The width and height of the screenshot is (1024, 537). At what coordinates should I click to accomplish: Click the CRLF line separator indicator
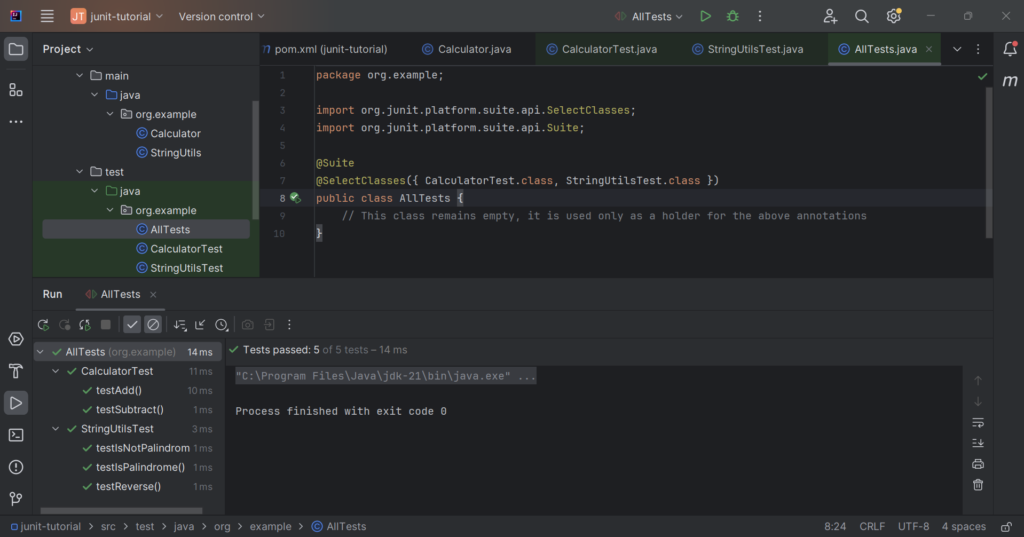tap(872, 526)
